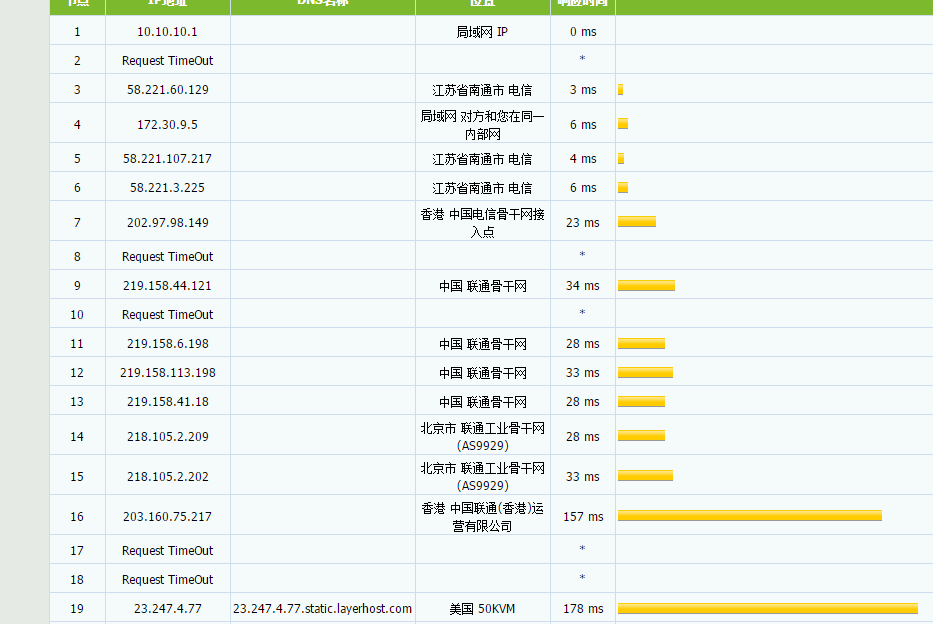Click the destination IP 23.247.4.77 in hop 19
Viewport: 933px width, 624px height.
coord(167,609)
